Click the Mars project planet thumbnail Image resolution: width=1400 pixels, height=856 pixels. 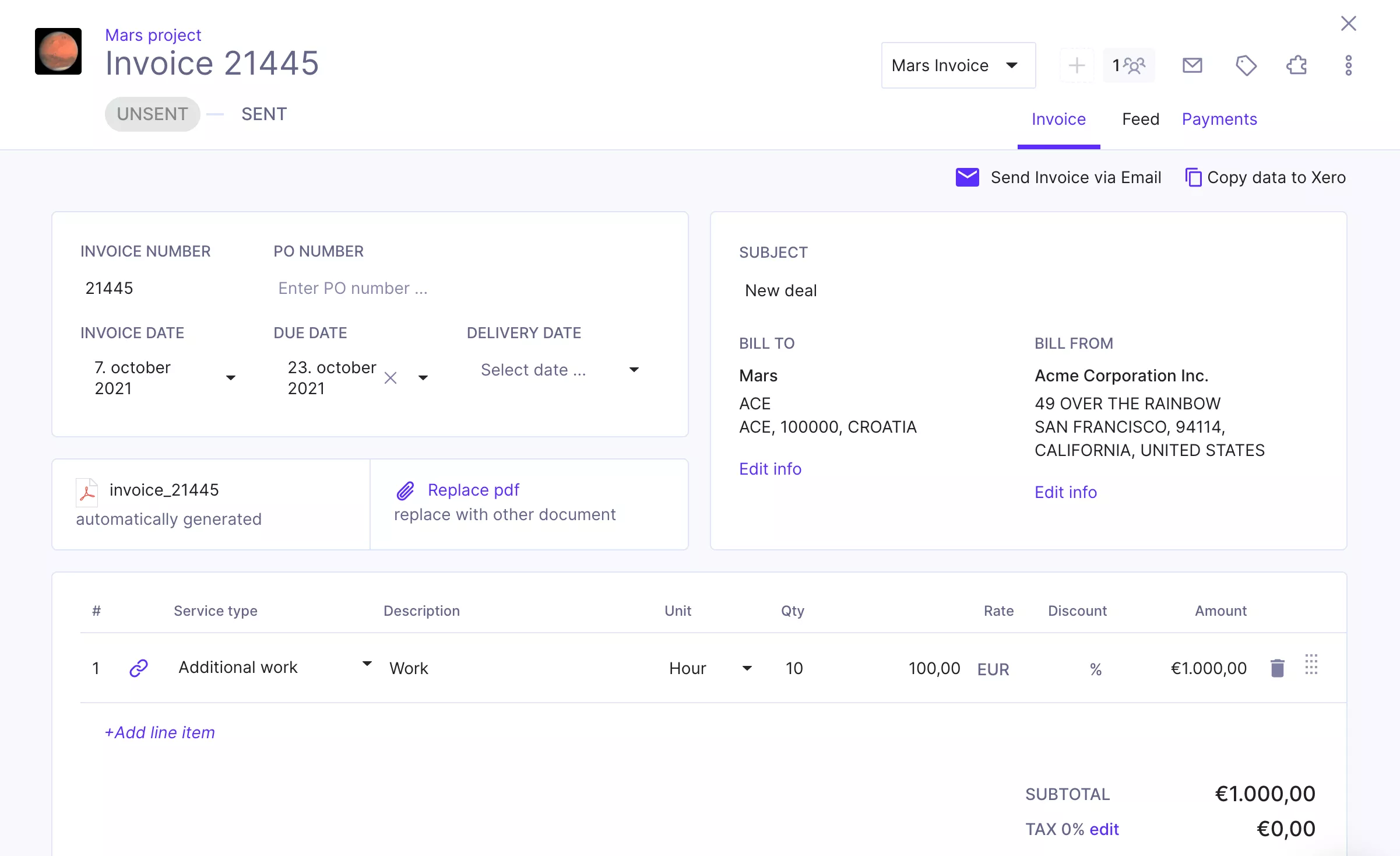58,51
